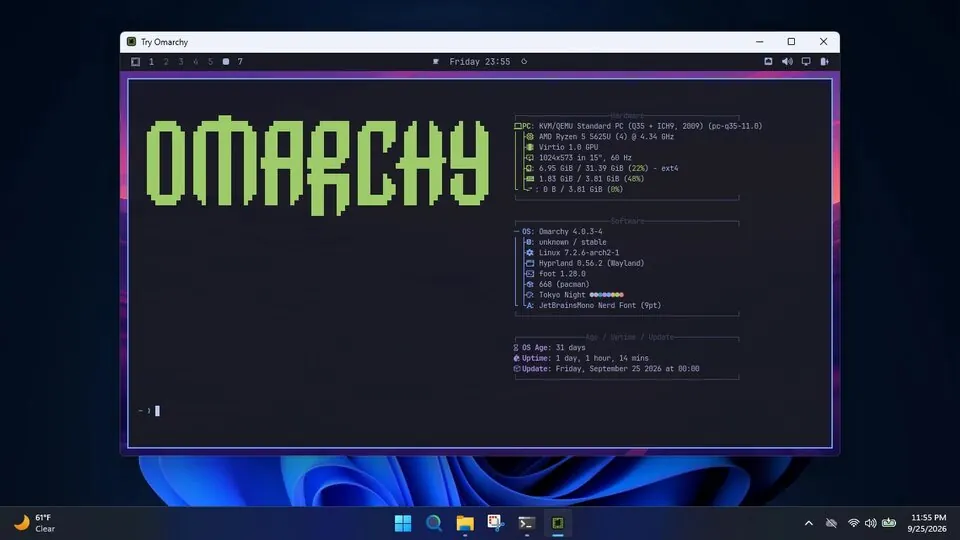Switch to workspace 5
The image size is (960, 540).
tap(210, 62)
